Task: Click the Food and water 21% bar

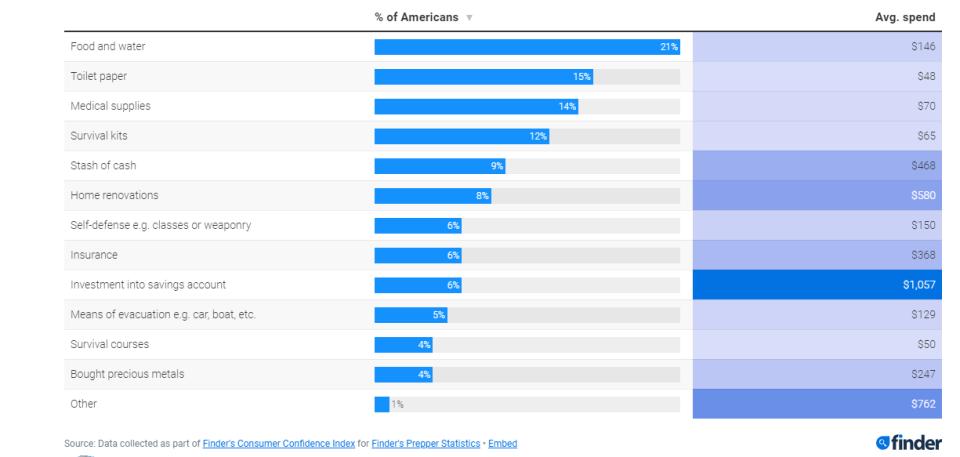Action: [527, 47]
